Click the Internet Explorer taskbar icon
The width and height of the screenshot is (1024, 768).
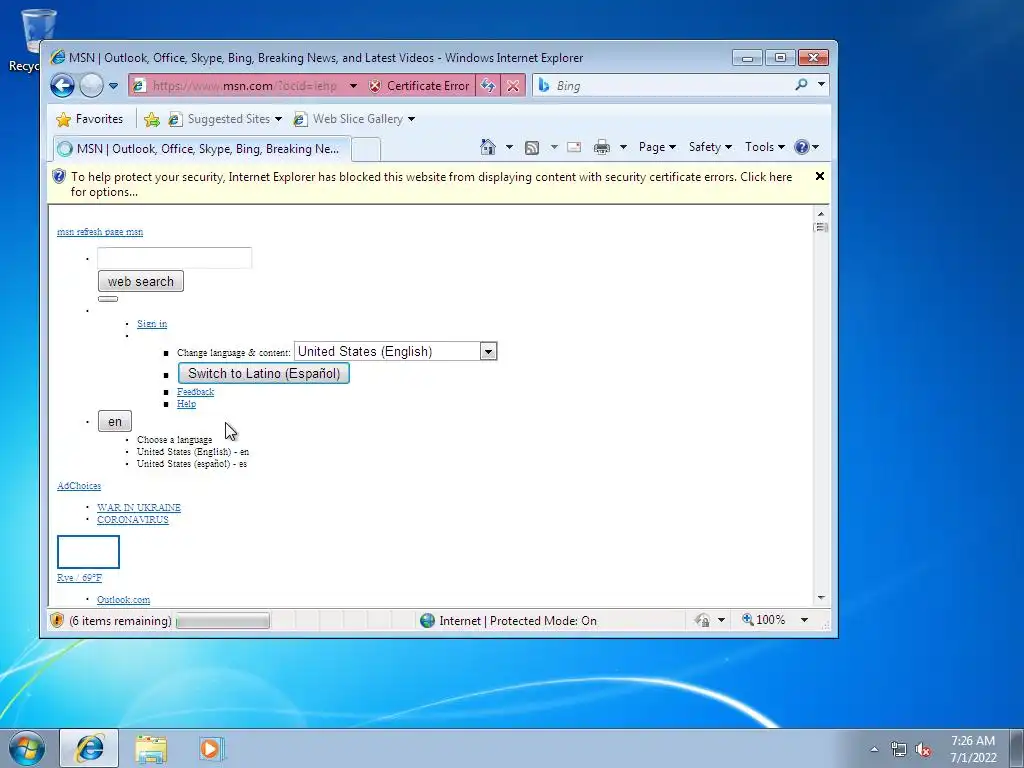pos(89,748)
